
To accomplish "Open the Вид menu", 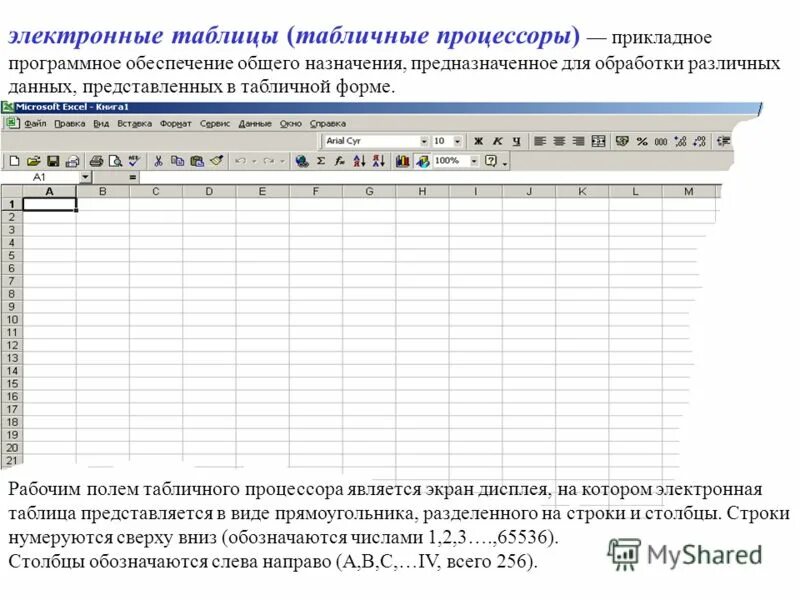I will coord(101,123).
